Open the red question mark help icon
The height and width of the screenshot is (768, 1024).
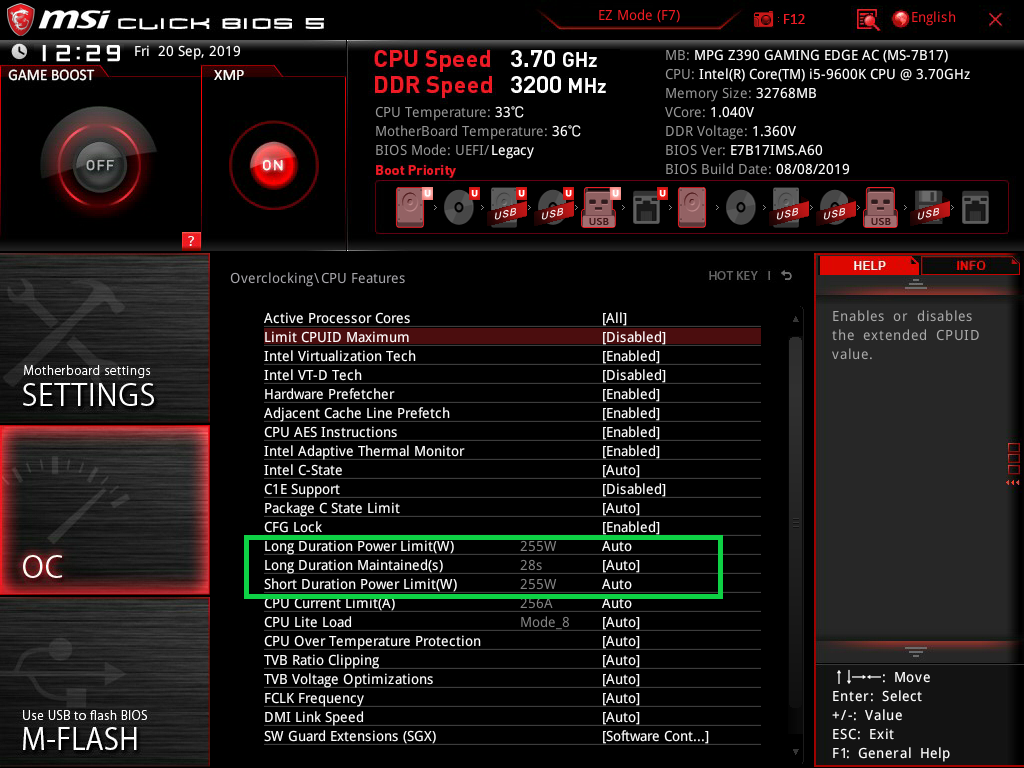coord(191,240)
